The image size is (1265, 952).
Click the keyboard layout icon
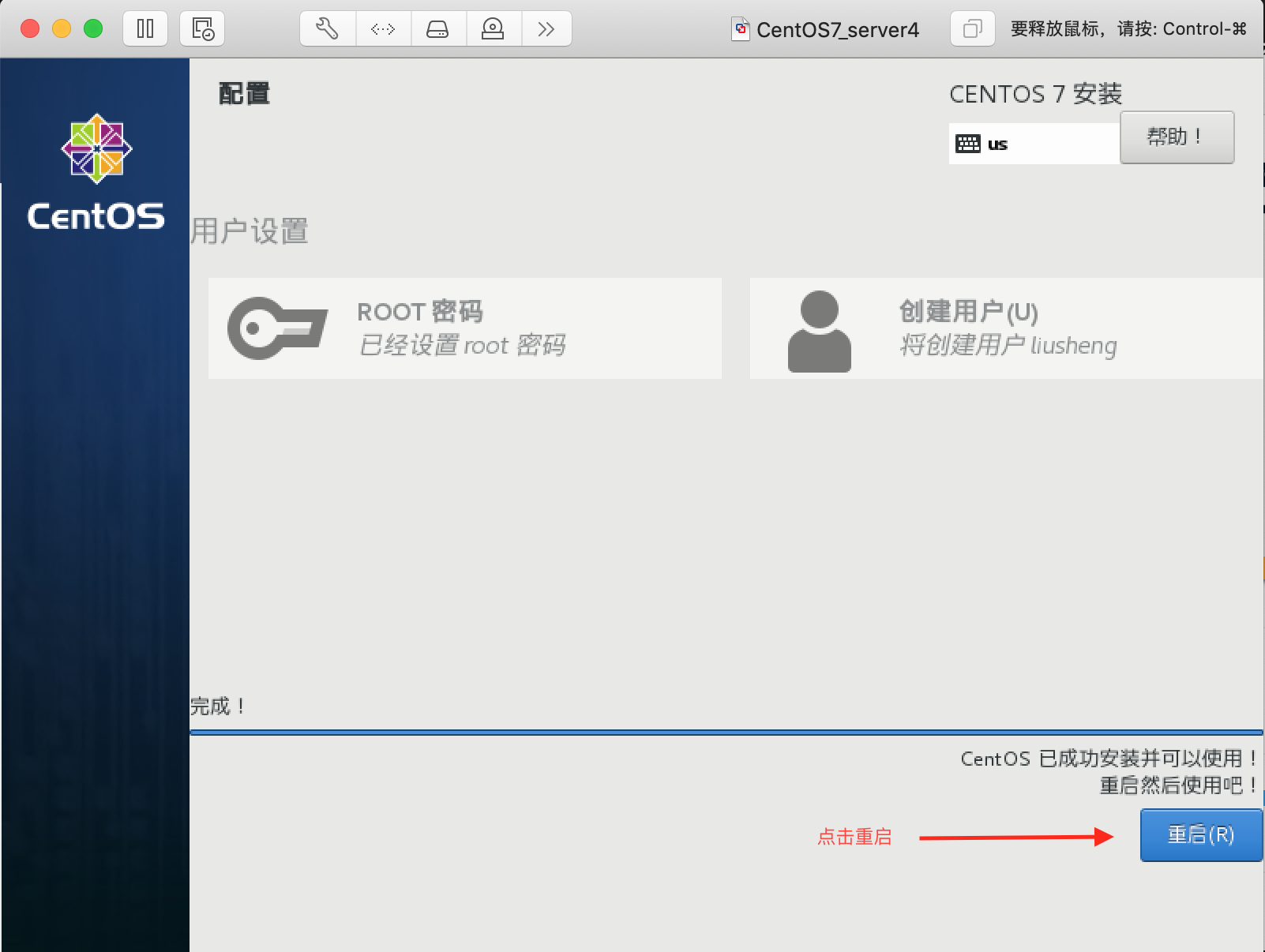(x=967, y=144)
